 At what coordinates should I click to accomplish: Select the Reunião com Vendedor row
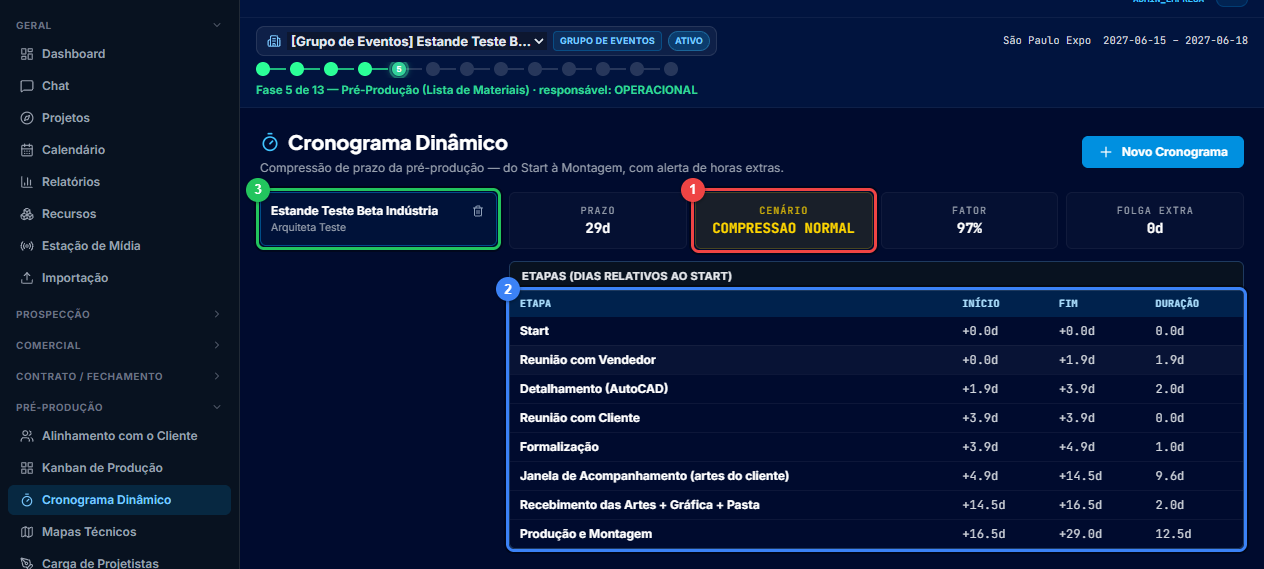(x=876, y=360)
